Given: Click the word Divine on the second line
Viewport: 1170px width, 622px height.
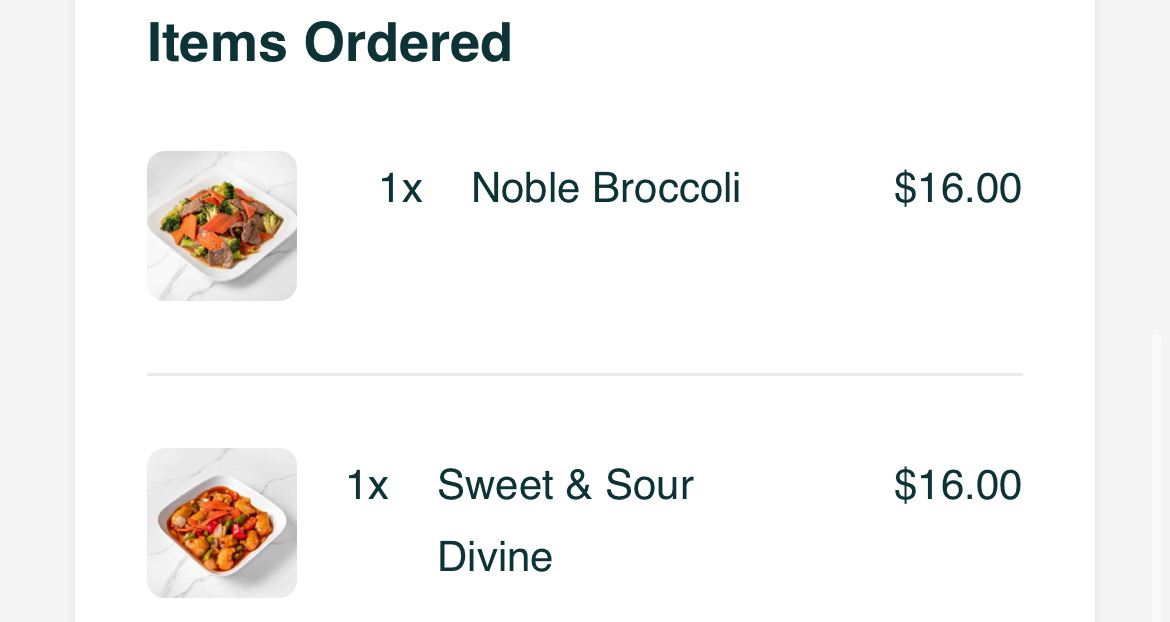Looking at the screenshot, I should [x=495, y=557].
